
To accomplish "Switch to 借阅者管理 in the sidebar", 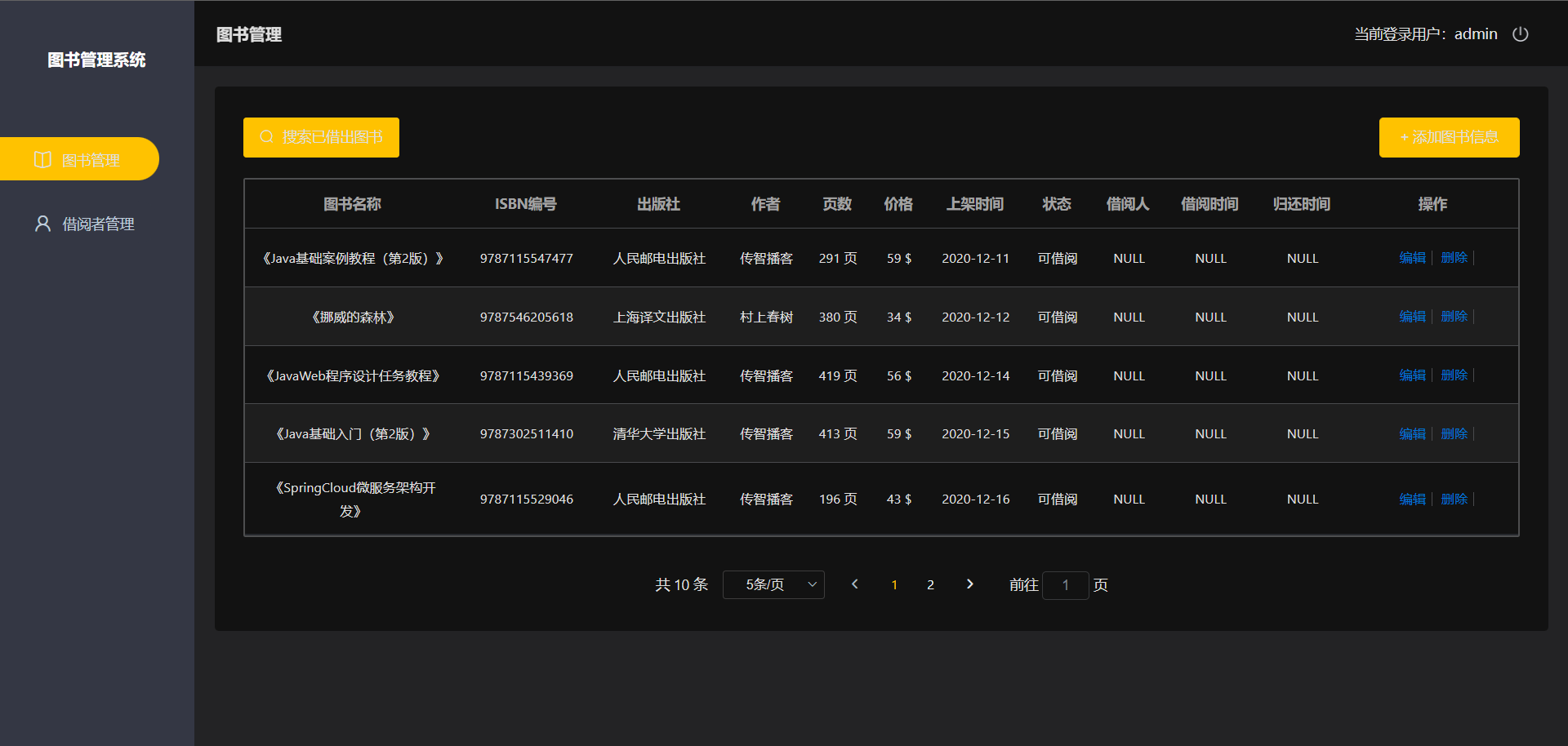I will [x=98, y=223].
